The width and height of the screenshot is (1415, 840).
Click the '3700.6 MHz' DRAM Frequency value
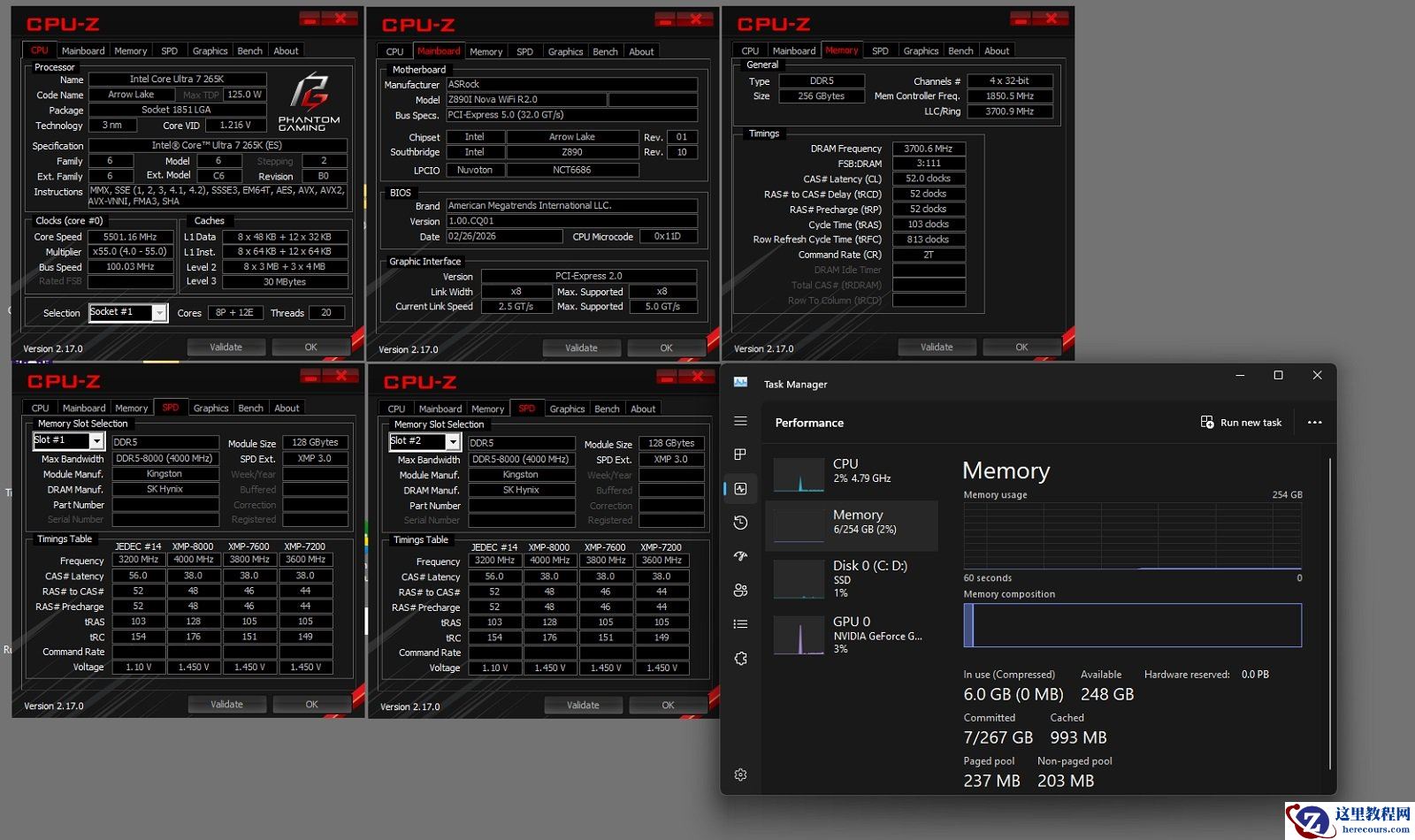tap(929, 149)
